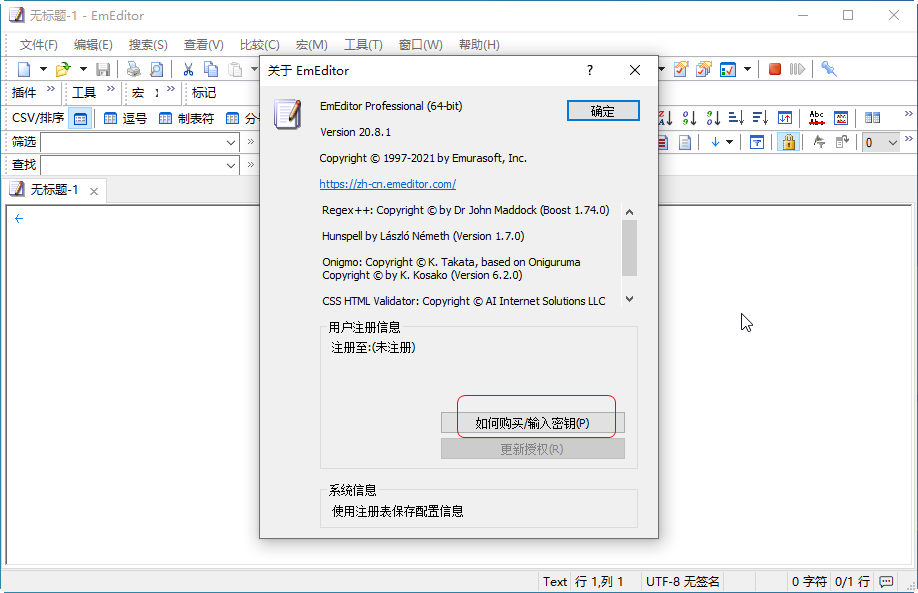Sort numerically descending with the 9-0 arrow icon
The width and height of the screenshot is (918, 593).
(x=713, y=118)
